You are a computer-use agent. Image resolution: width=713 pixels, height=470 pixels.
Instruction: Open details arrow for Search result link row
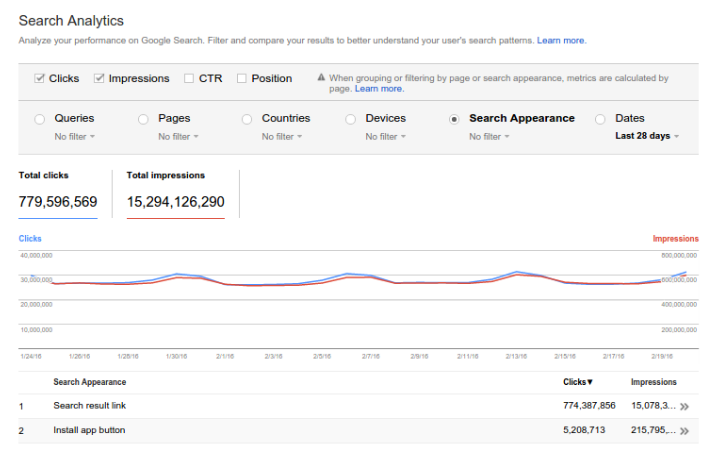coord(684,406)
